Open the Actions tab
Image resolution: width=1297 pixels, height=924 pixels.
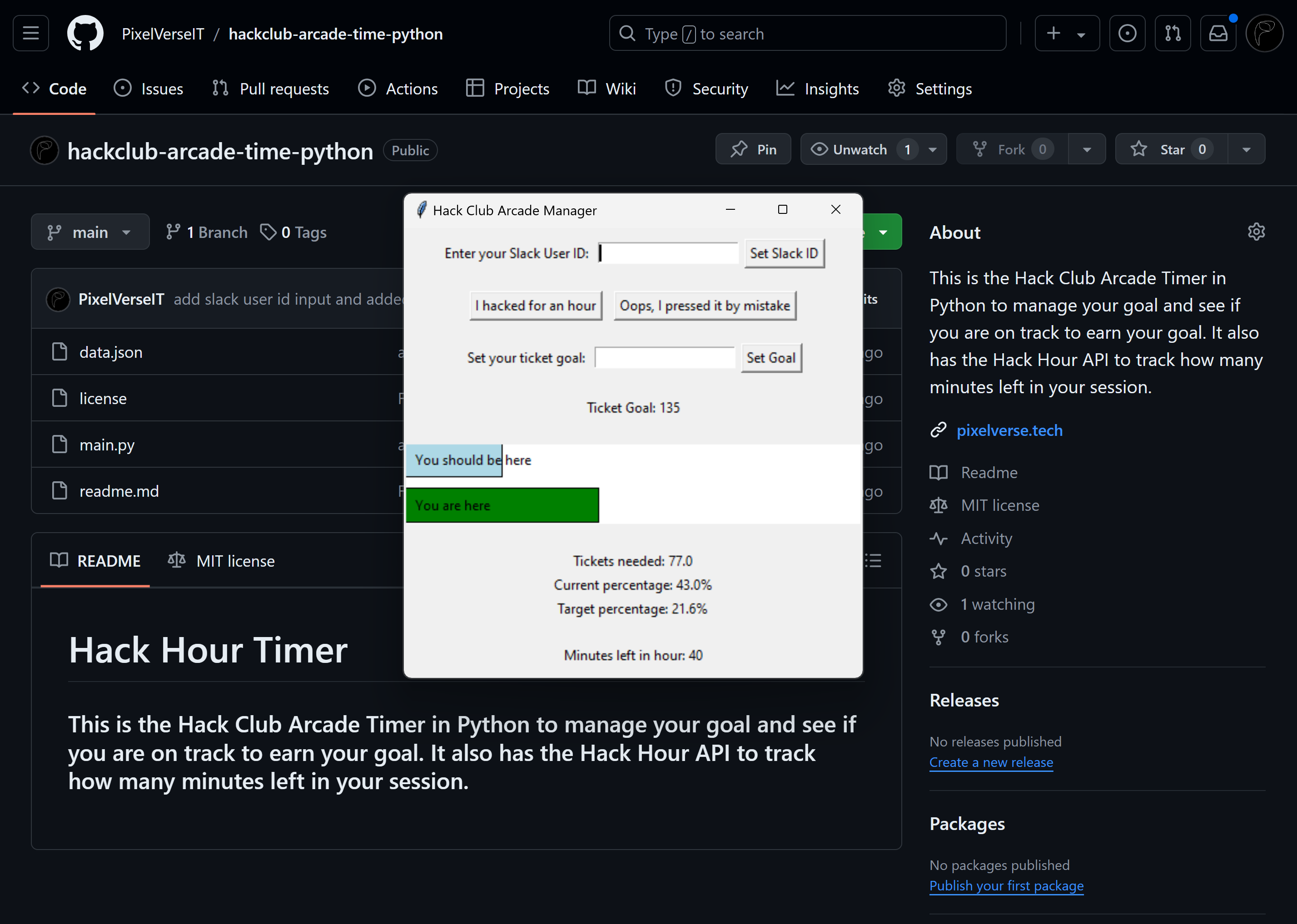(398, 89)
